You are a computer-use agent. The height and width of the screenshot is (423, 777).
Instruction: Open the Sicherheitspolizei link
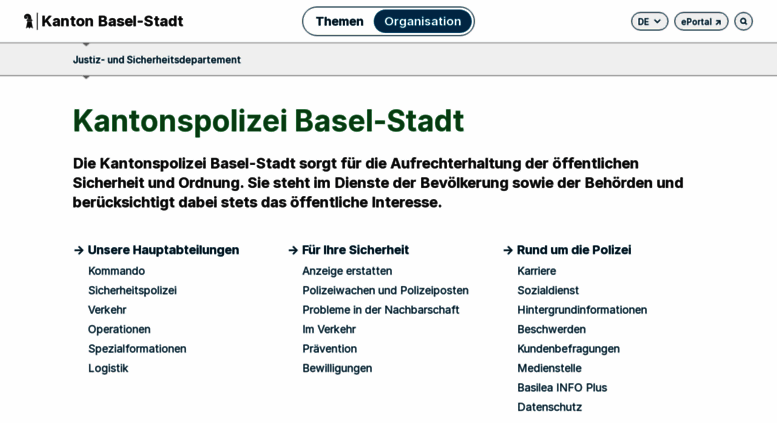(x=132, y=290)
